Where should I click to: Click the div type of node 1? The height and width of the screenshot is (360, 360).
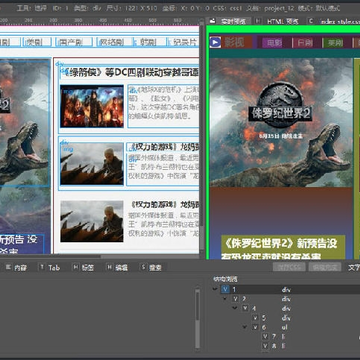point(286,289)
